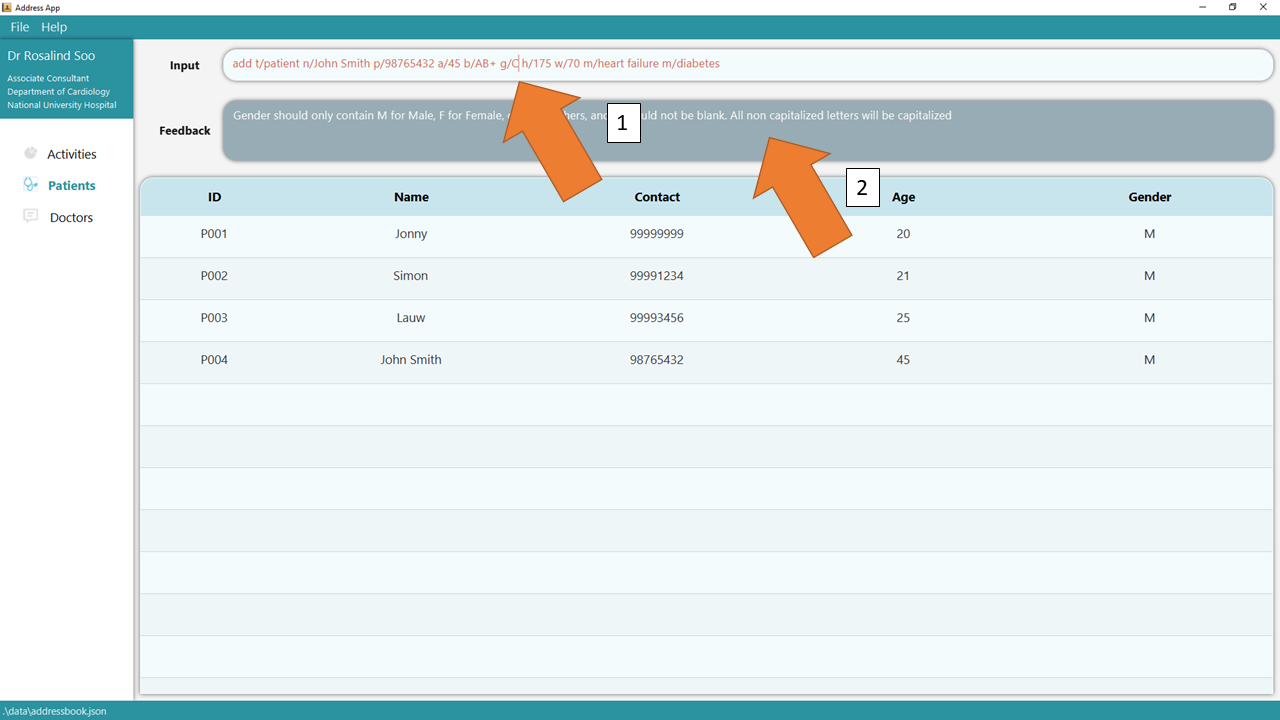The image size is (1280, 720).
Task: Select the Activities tab label
Action: pyautogui.click(x=72, y=154)
